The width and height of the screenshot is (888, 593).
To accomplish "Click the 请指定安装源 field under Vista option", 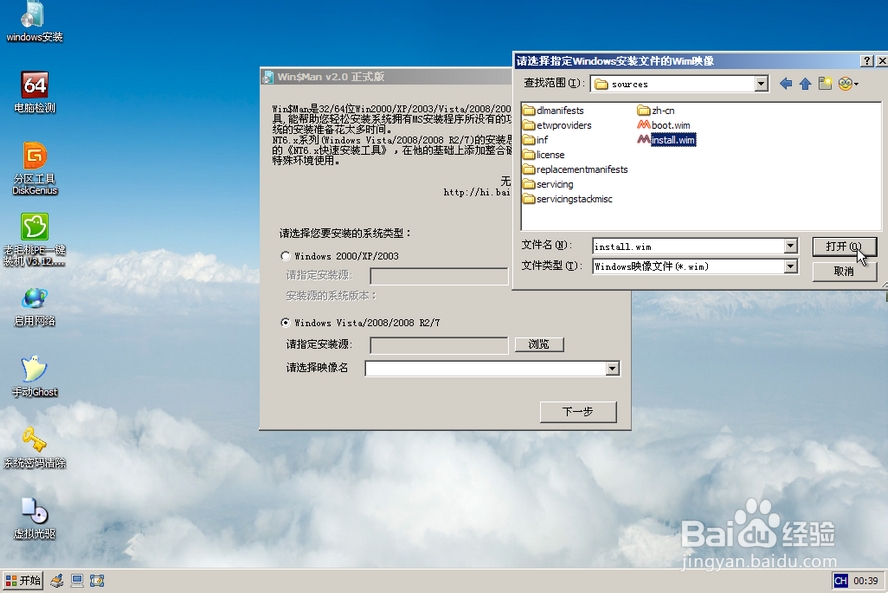I will [x=439, y=344].
